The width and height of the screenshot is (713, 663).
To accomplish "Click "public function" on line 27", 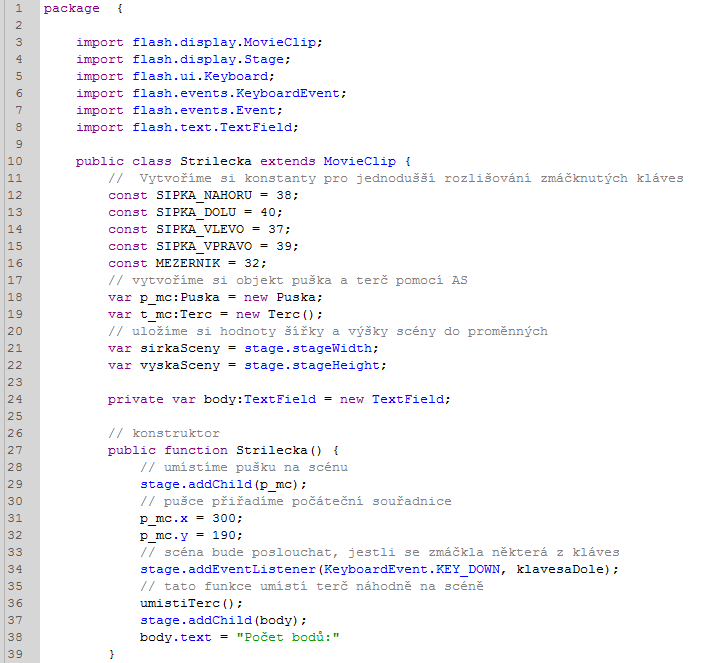I will click(x=168, y=451).
